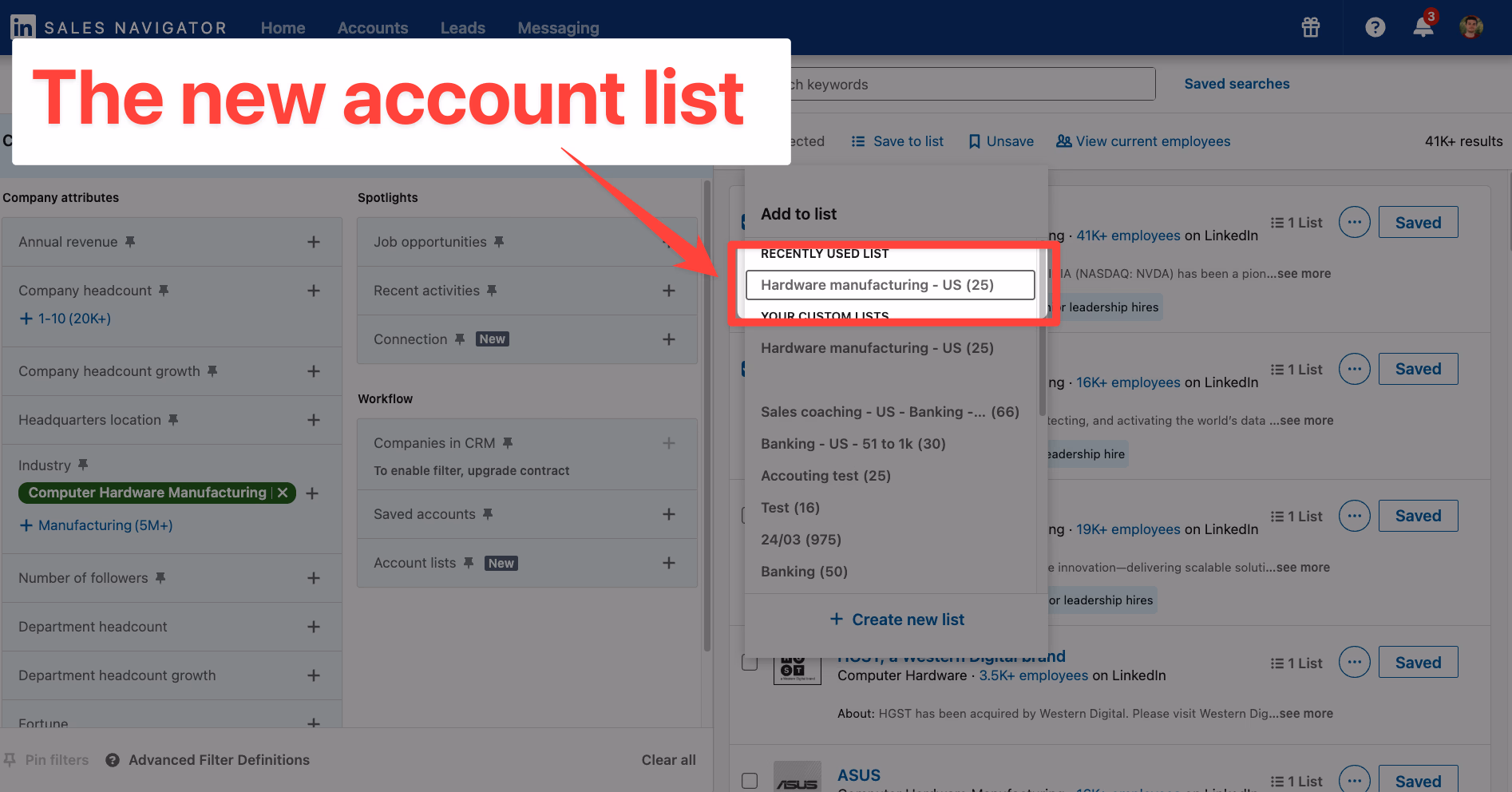Click the pin icon next to Saved accounts

click(x=488, y=514)
